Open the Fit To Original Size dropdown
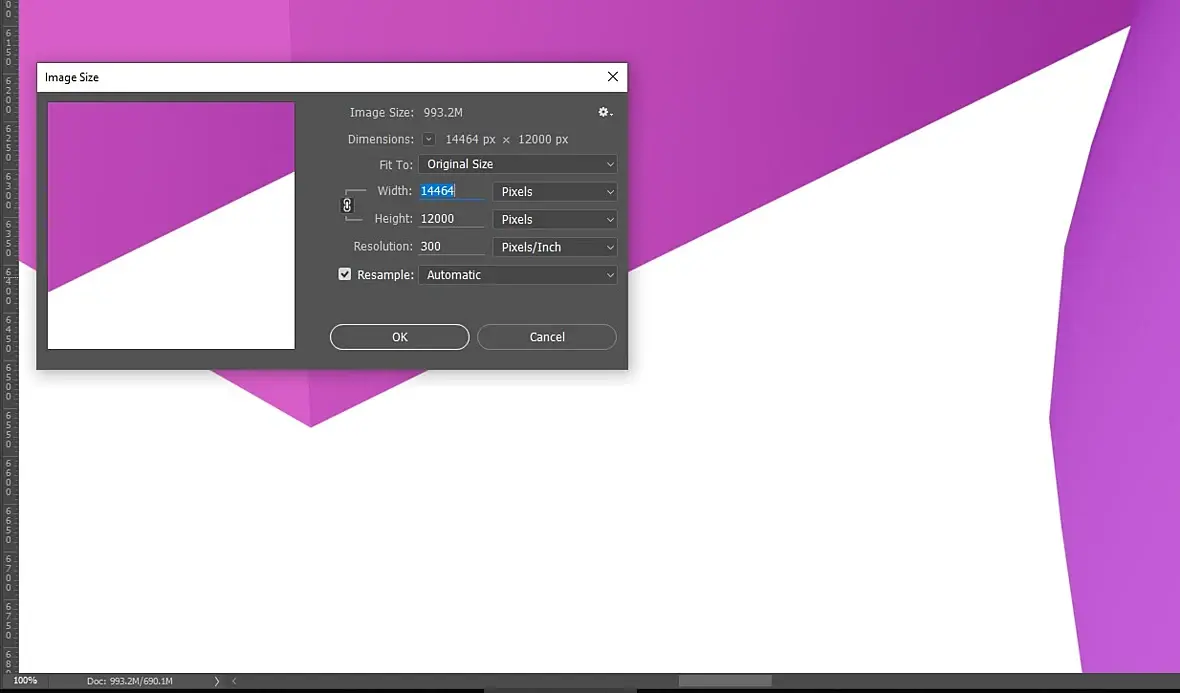The image size is (1180, 693). (518, 164)
